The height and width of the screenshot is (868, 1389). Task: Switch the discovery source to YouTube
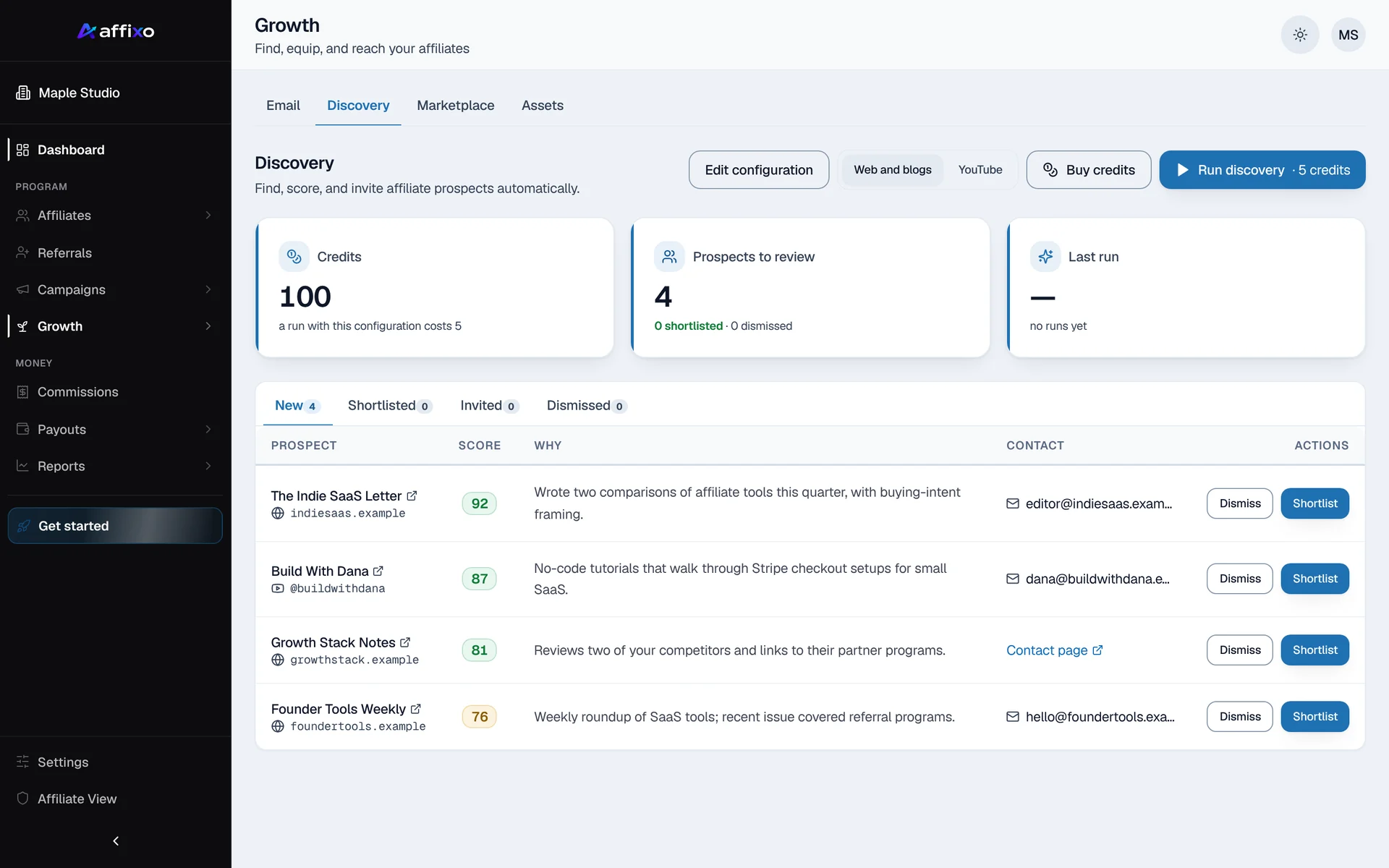980,170
